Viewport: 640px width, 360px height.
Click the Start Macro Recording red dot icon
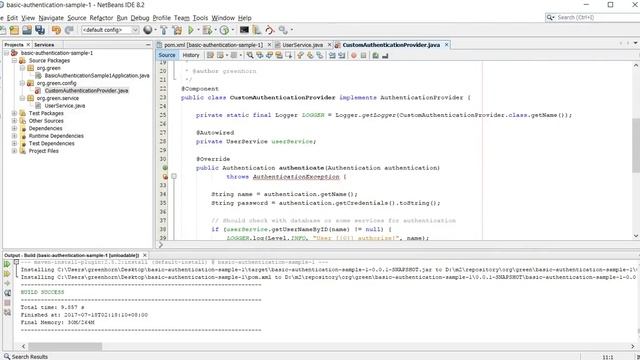(x=354, y=56)
